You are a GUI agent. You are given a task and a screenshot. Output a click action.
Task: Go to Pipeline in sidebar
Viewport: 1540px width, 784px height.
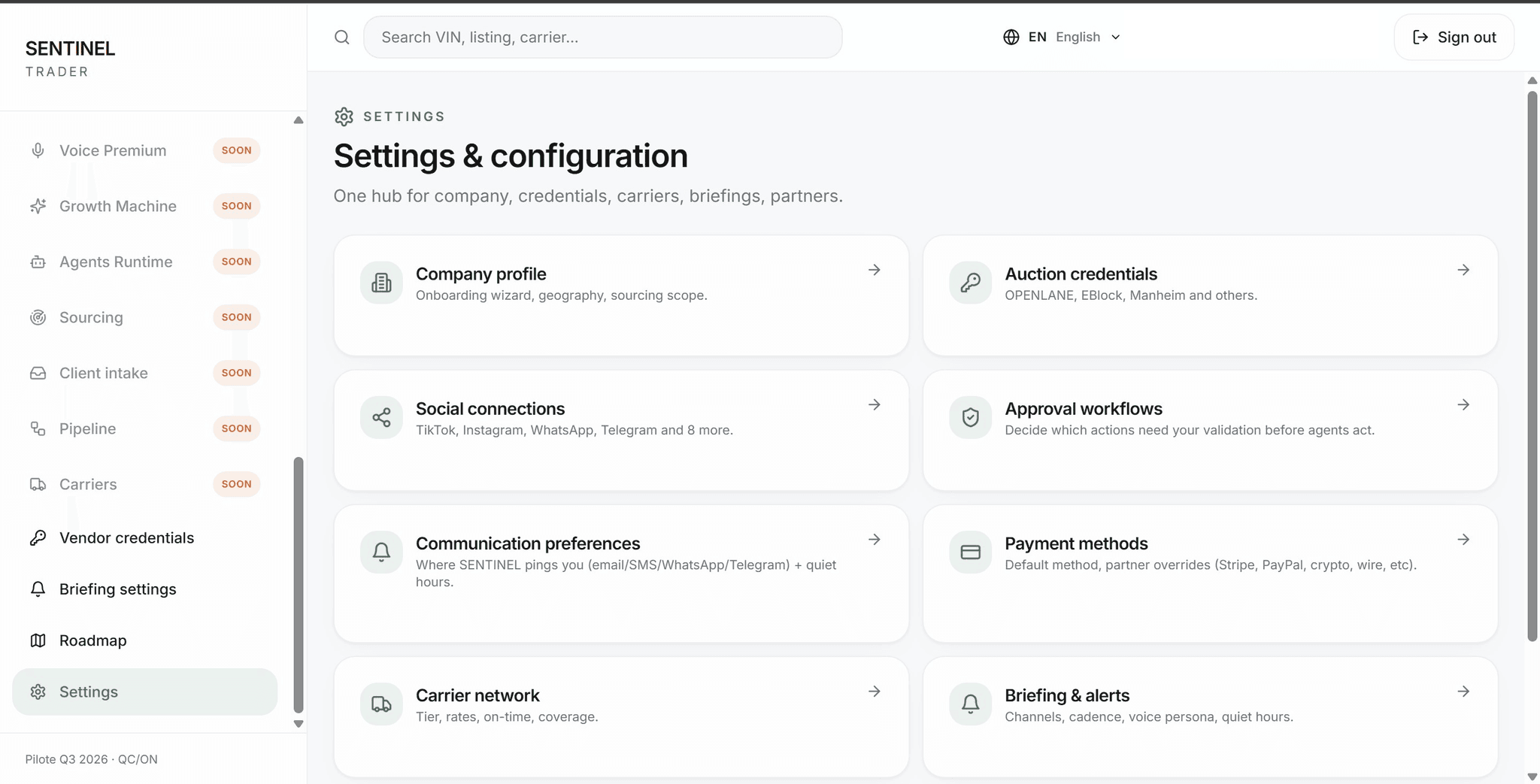click(x=144, y=428)
